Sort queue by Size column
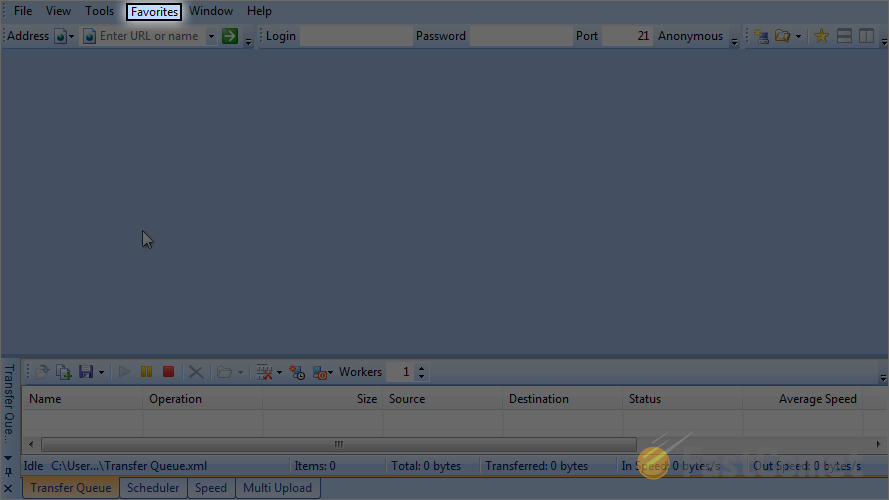 pos(323,399)
